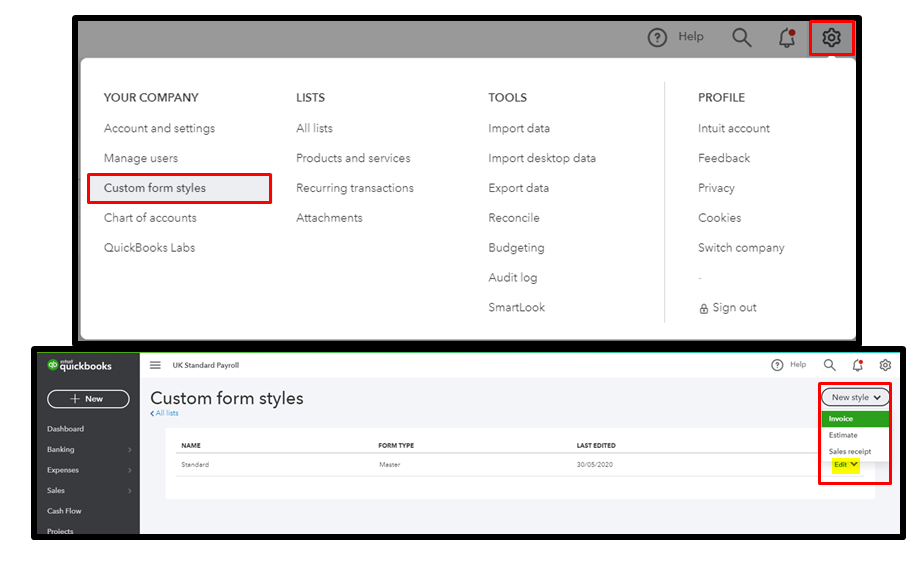Click the NAME column header
The width and height of the screenshot is (916, 574).
190,446
